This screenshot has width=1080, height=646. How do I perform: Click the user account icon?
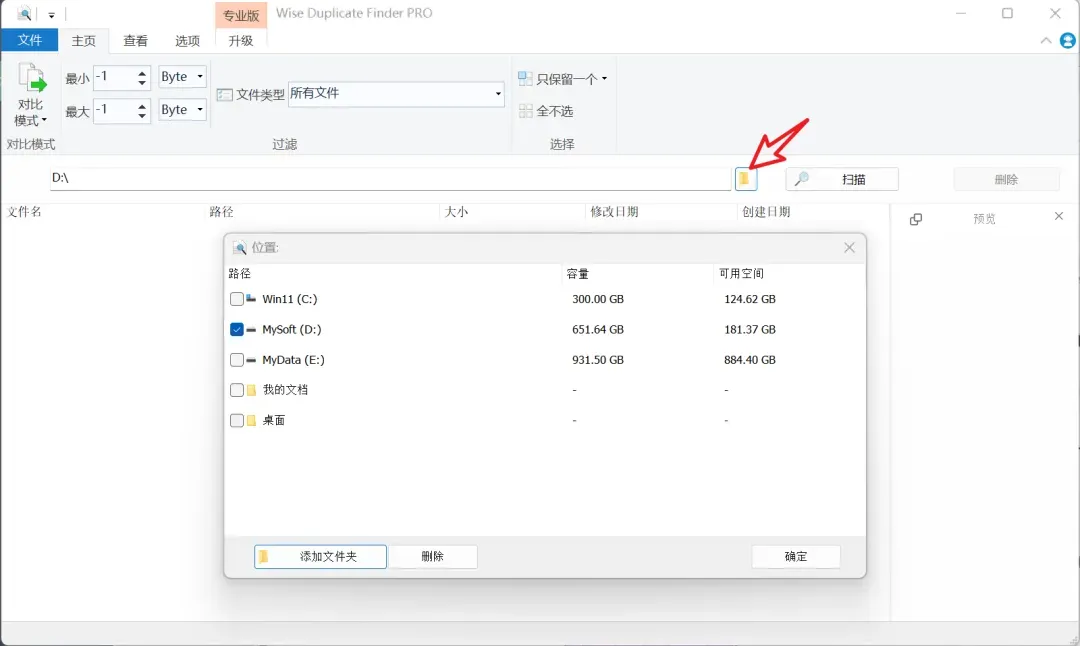pos(1067,41)
